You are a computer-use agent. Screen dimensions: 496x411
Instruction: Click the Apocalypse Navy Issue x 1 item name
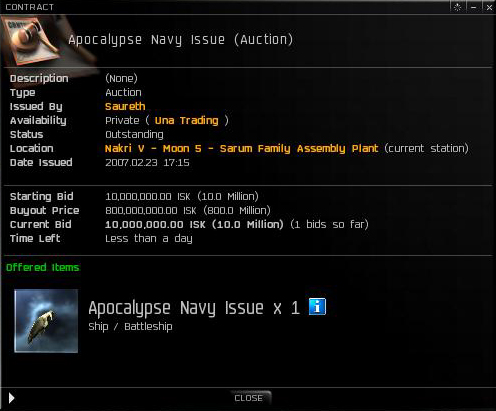[x=194, y=308]
